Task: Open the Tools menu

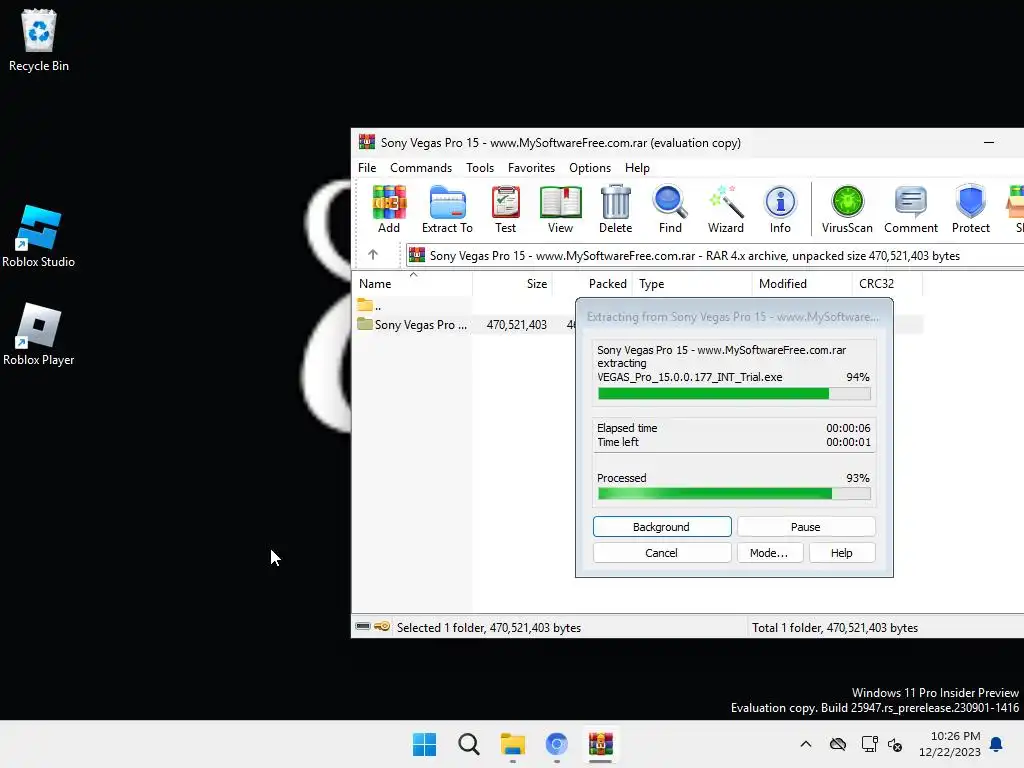Action: point(480,168)
